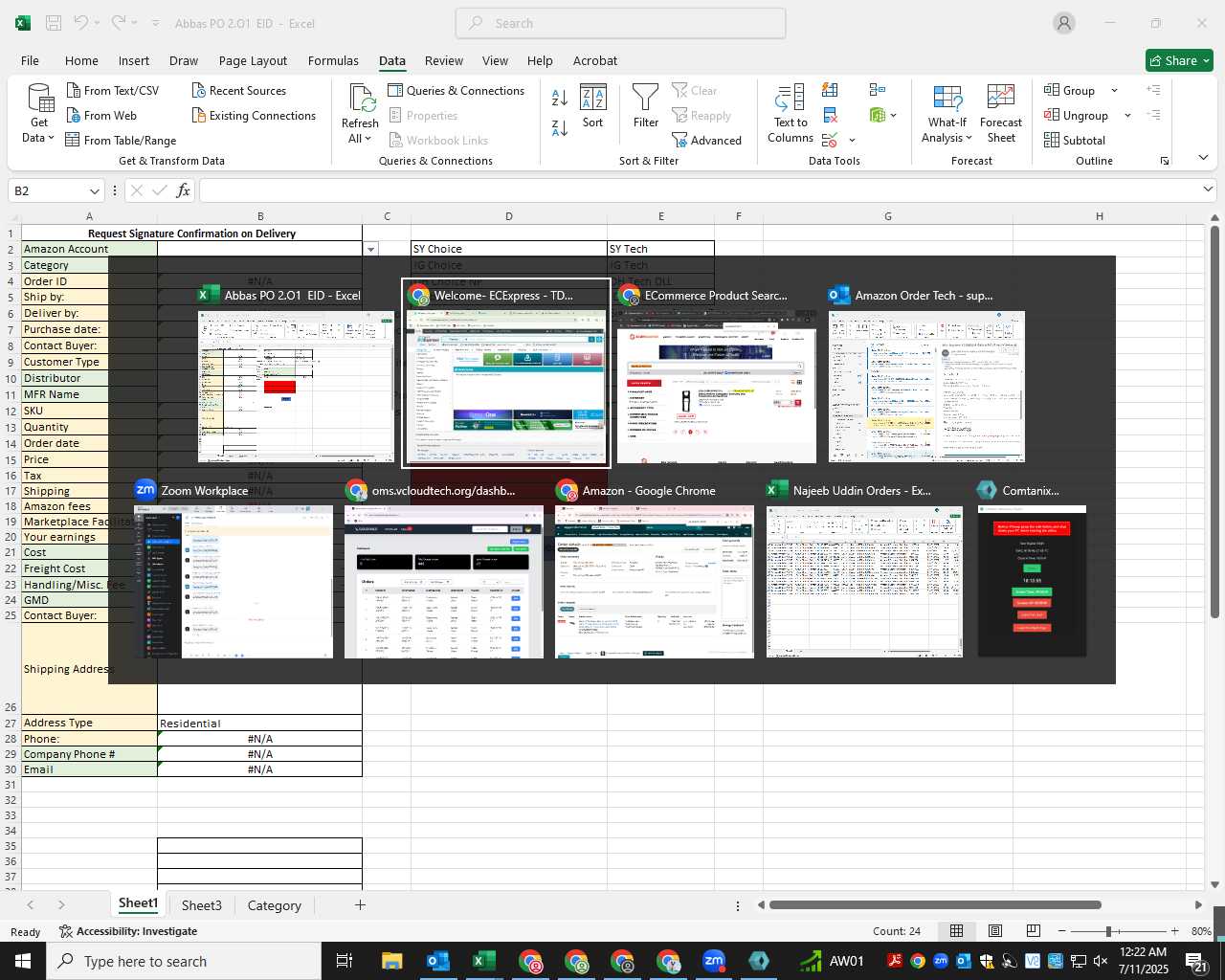The width and height of the screenshot is (1225, 980).
Task: Click the Flash Fill icon
Action: click(x=831, y=90)
